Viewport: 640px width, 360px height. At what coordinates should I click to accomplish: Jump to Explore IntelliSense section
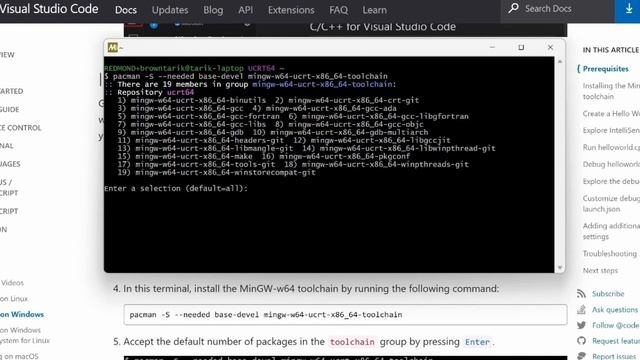(611, 130)
